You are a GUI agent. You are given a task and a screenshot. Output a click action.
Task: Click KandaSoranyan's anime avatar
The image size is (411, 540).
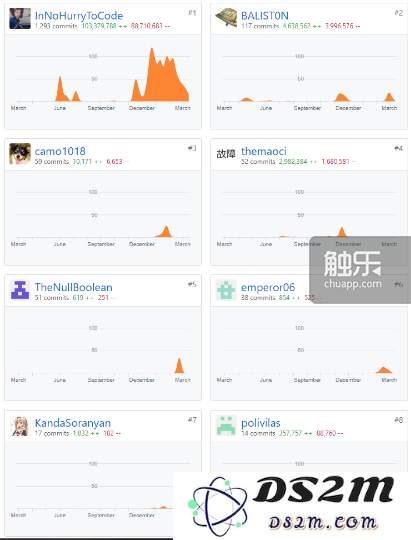click(x=20, y=426)
